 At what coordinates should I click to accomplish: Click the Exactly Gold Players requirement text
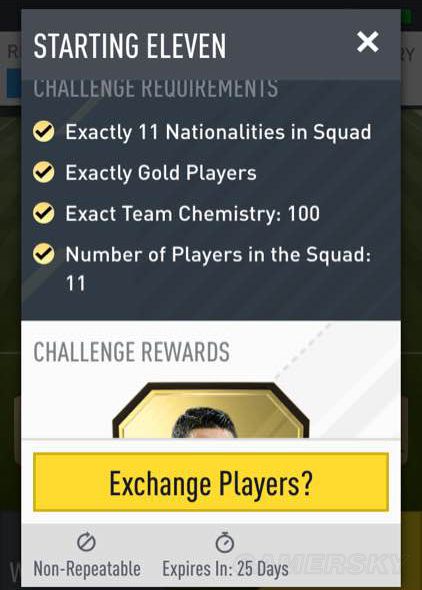click(x=161, y=173)
